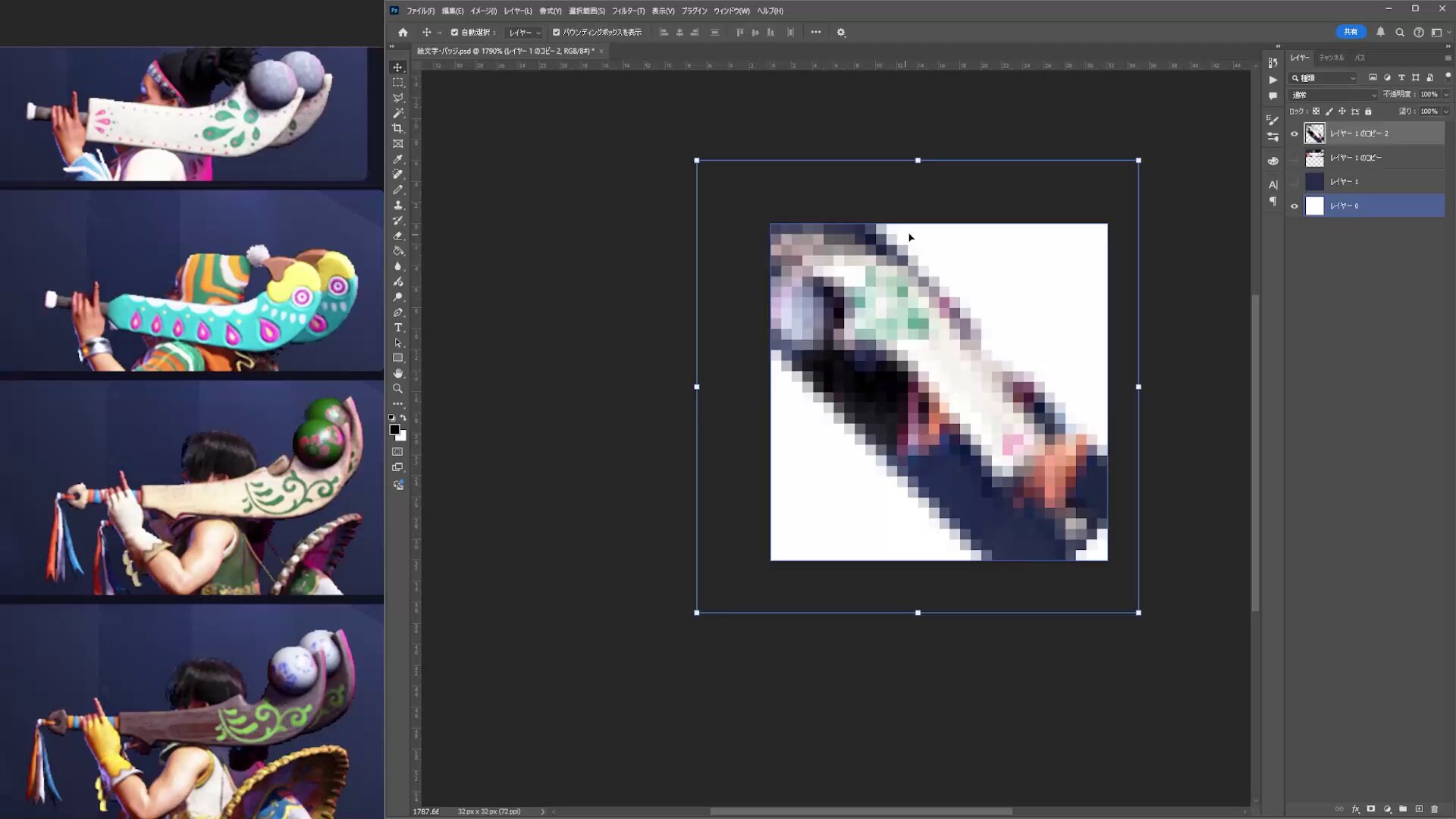Open the フィルター(T) menu
This screenshot has height=819, width=1456.
pyautogui.click(x=628, y=11)
